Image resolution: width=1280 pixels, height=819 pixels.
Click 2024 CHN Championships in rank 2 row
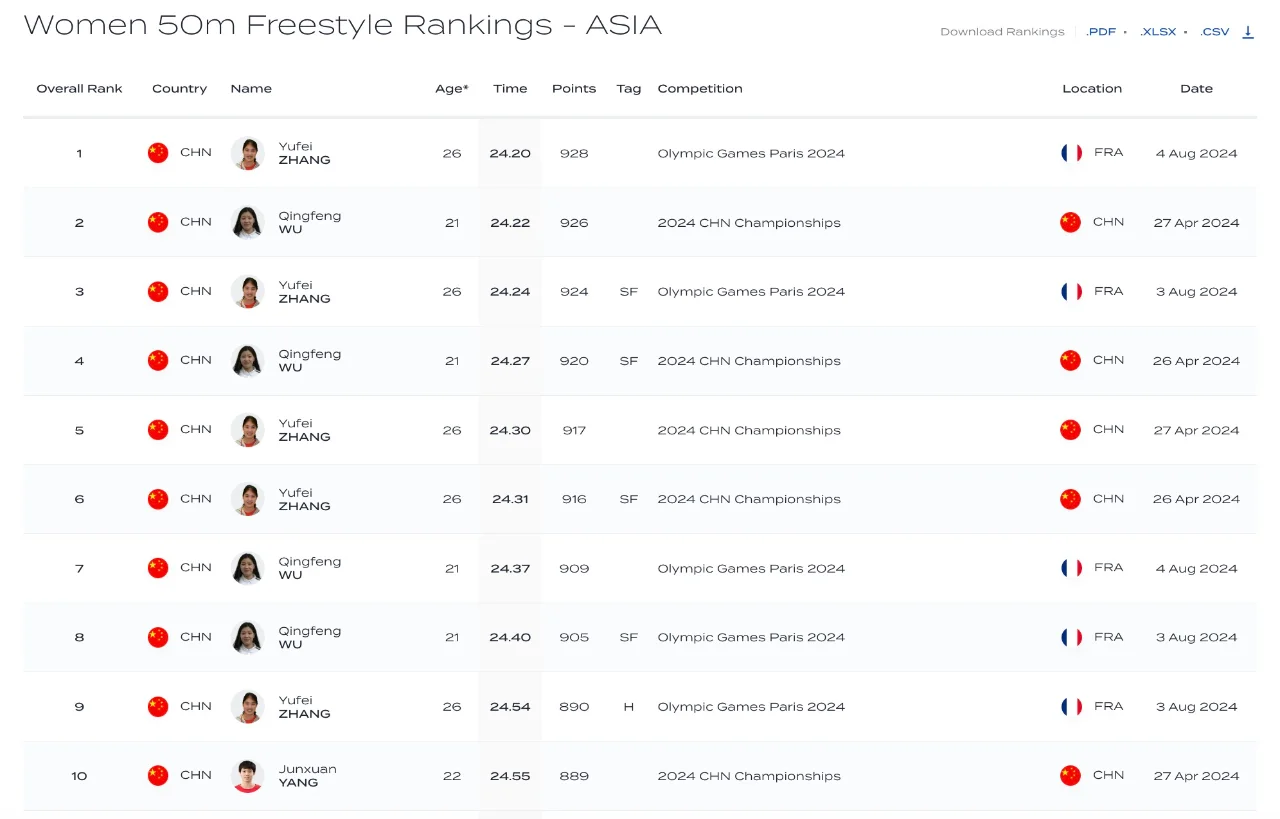pyautogui.click(x=749, y=223)
